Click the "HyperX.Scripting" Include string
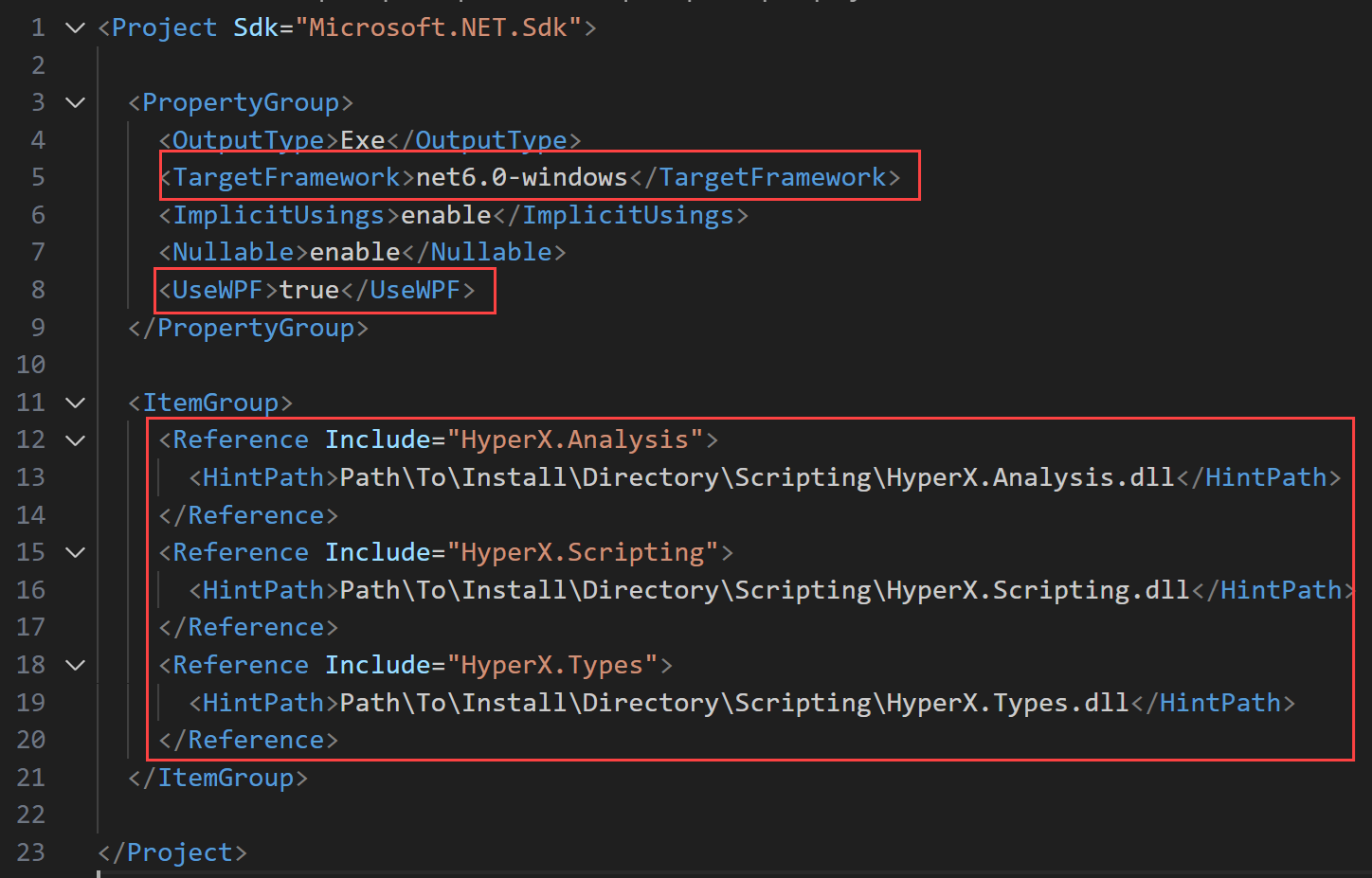This screenshot has width=1372, height=878. tap(583, 552)
